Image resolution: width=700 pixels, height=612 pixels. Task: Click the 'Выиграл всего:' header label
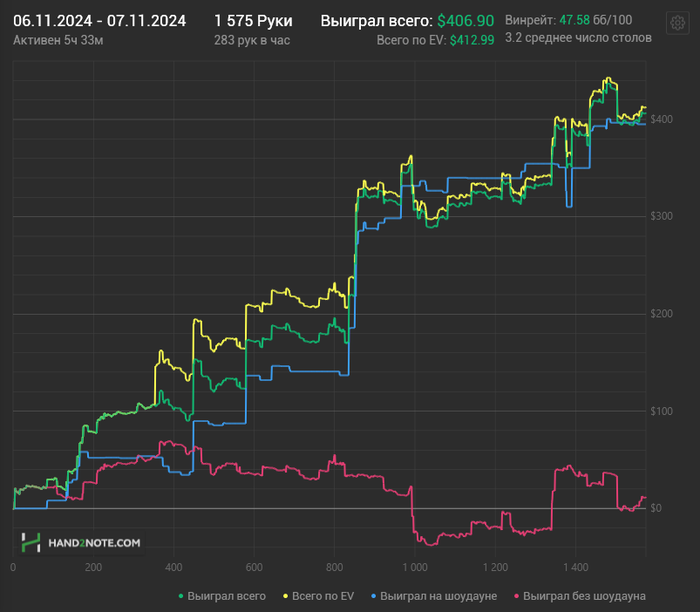click(x=377, y=21)
